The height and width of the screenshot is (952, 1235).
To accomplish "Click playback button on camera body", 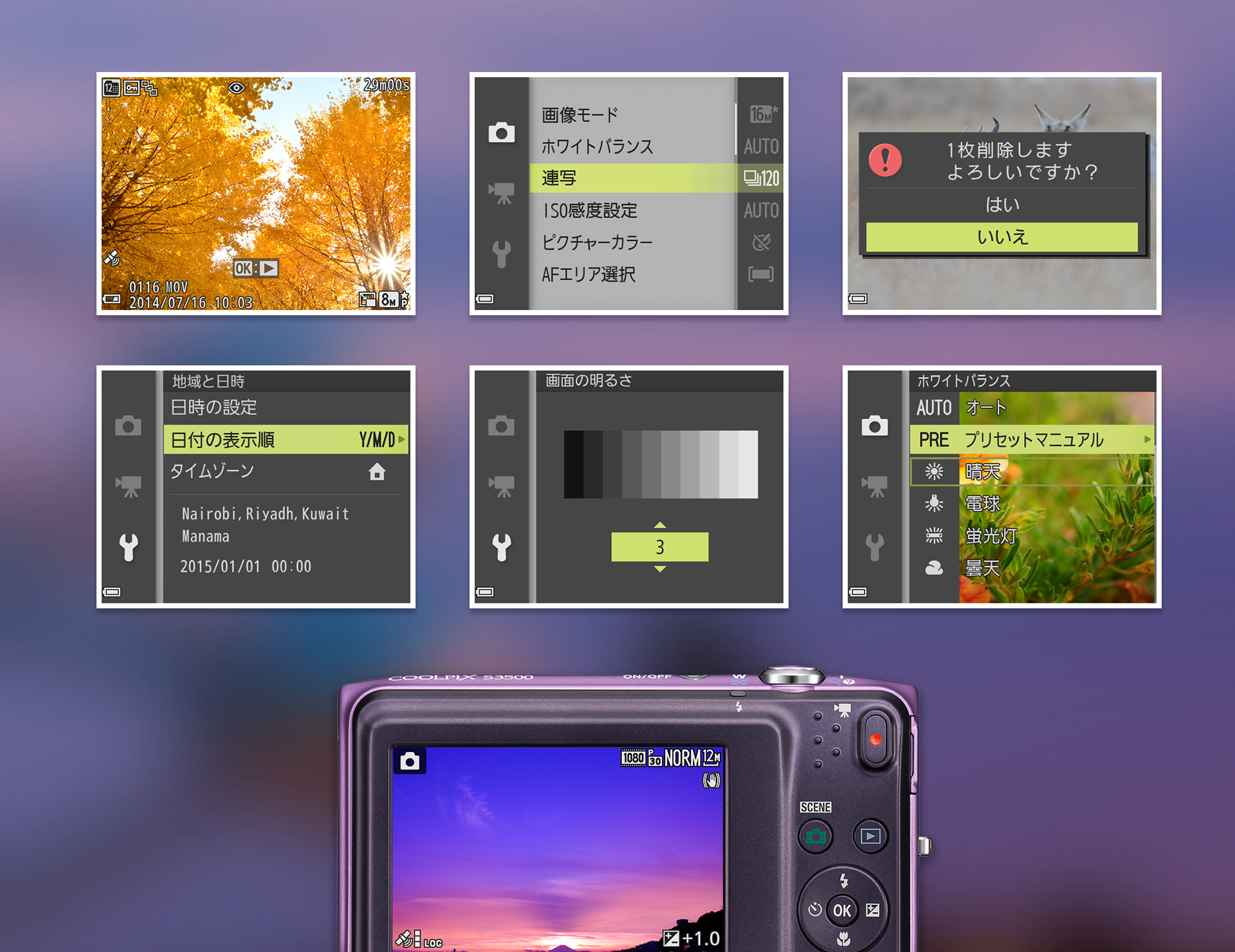I will pyautogui.click(x=870, y=836).
